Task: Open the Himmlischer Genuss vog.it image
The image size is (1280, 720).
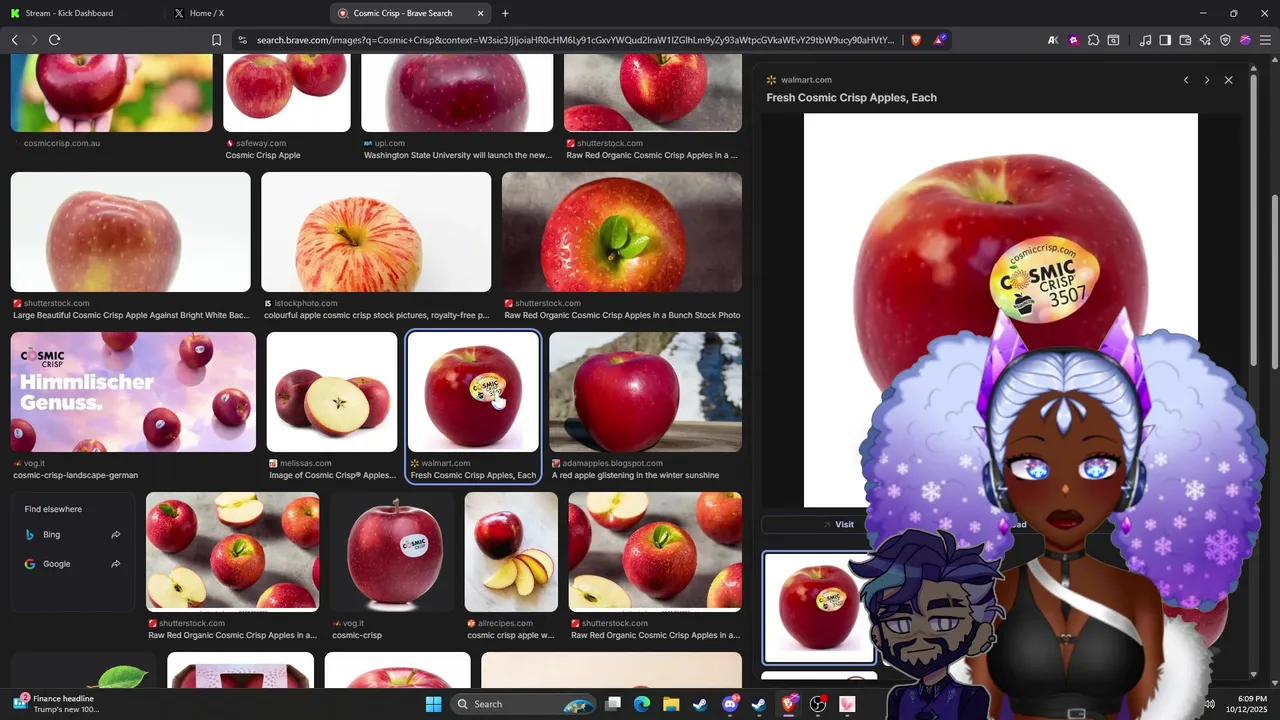Action: pos(133,392)
